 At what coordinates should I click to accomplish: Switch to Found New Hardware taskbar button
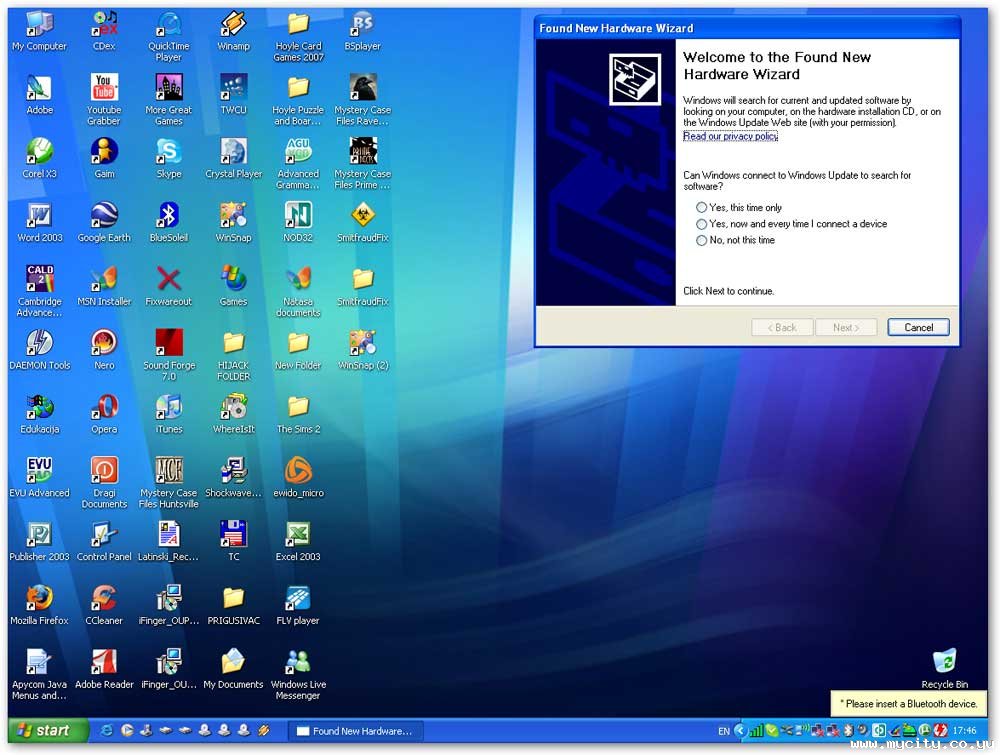355,731
